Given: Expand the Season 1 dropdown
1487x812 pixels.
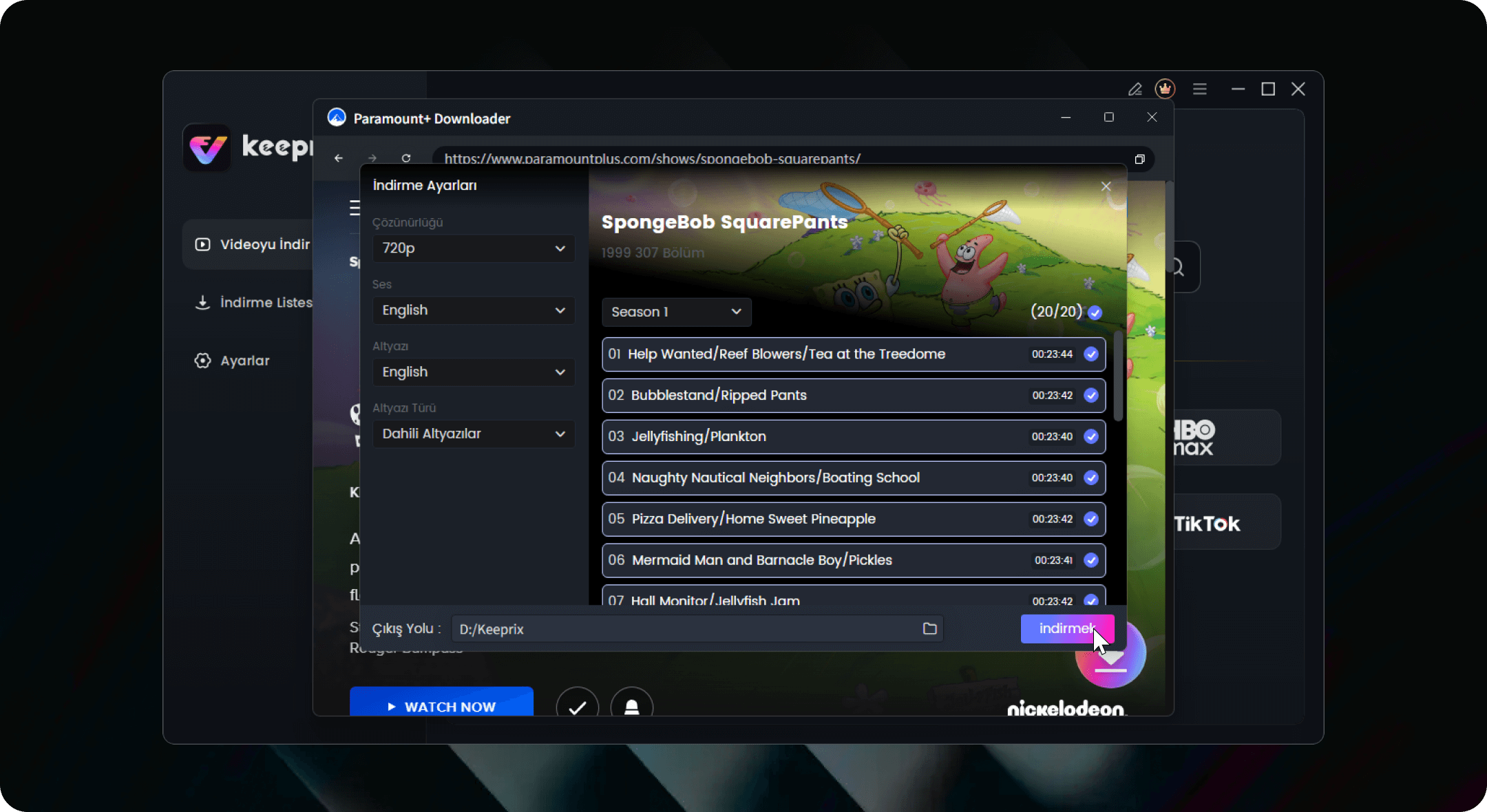Looking at the screenshot, I should [676, 312].
